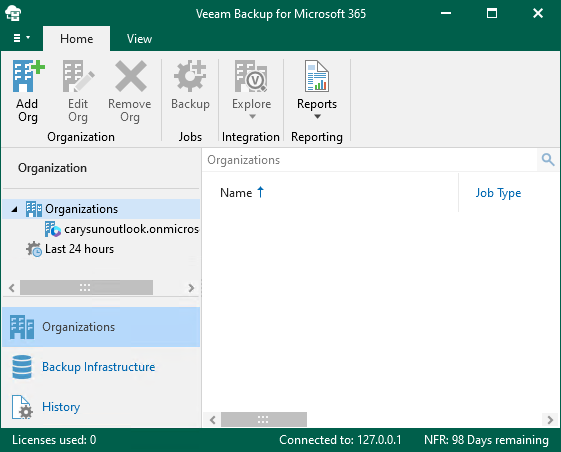561x452 pixels.
Task: Open the Reports icon in ribbon
Action: coord(317,76)
